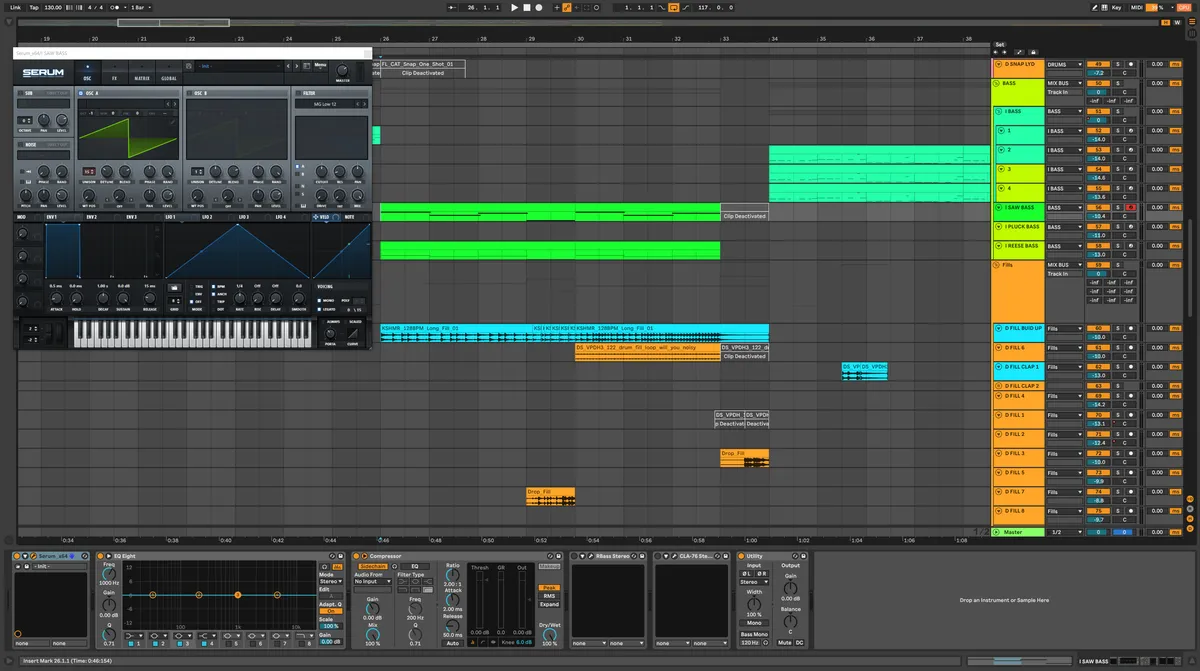Screen dimensions: 1200x671
Task: Toggle the Link button in the top bar
Action: point(15,7)
